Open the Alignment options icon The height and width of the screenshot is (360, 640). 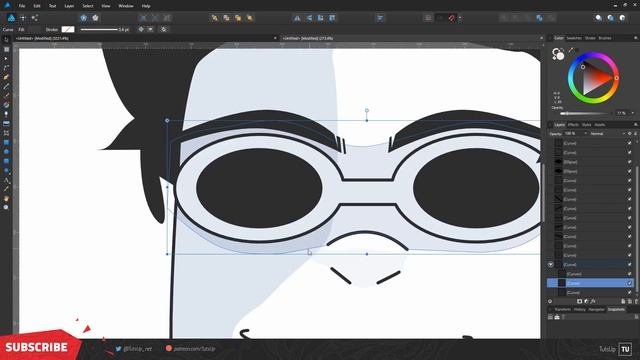pyautogui.click(x=380, y=18)
